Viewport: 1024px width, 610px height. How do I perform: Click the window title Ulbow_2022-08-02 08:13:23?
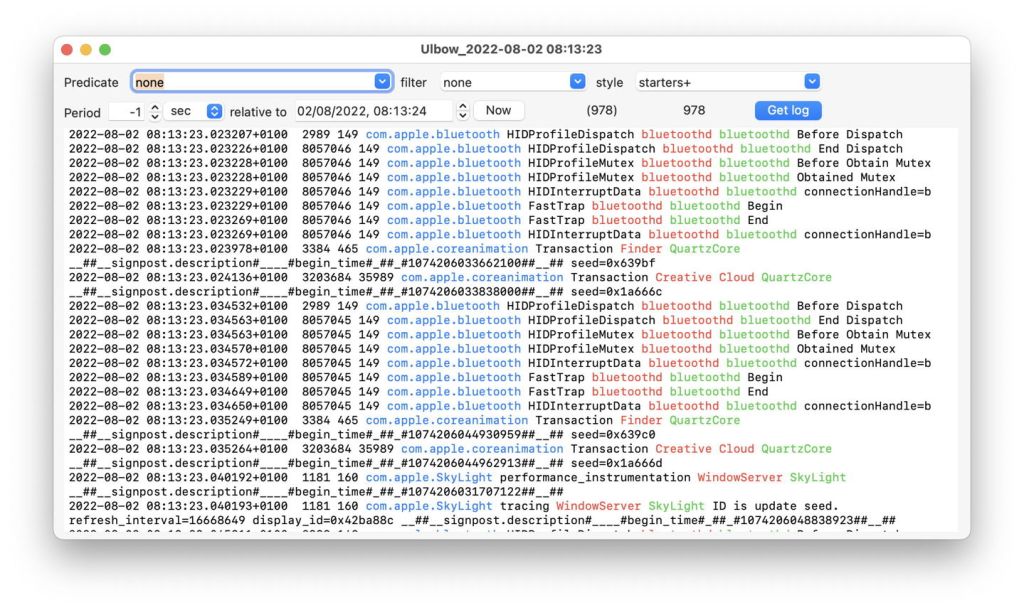pos(511,49)
